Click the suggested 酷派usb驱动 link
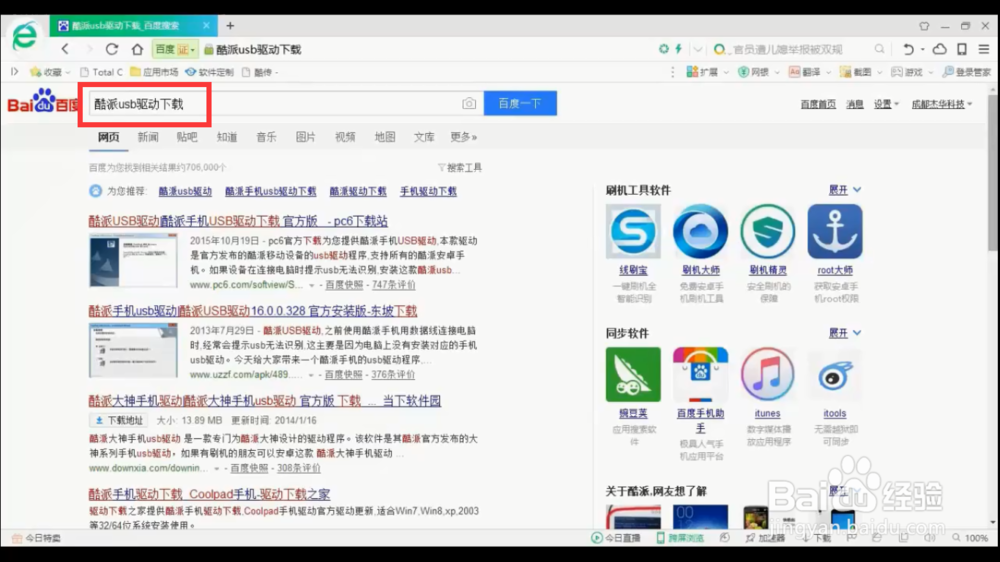 click(x=185, y=191)
